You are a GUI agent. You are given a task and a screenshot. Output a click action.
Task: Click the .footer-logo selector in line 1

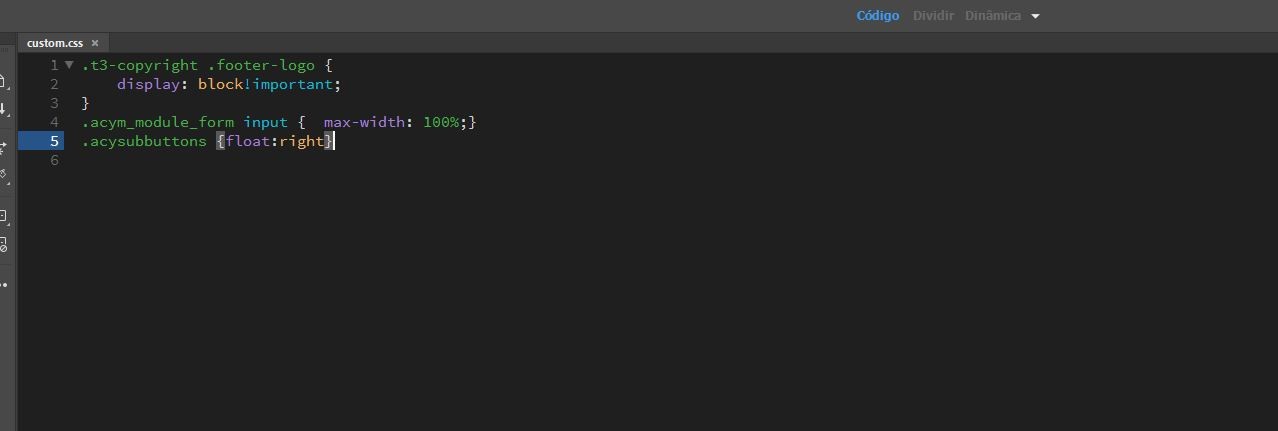click(260, 65)
